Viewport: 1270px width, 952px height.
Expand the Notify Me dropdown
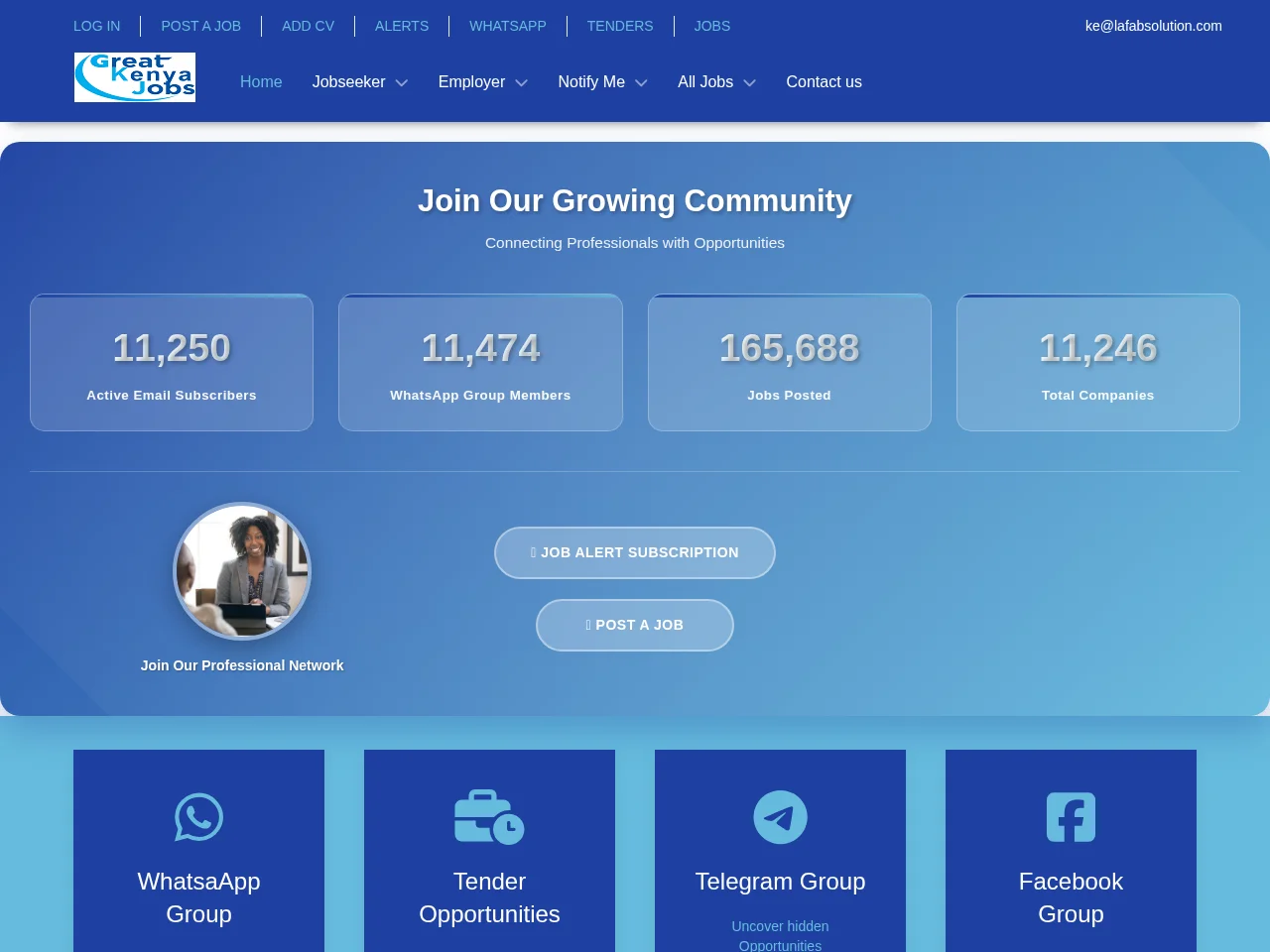tap(602, 82)
